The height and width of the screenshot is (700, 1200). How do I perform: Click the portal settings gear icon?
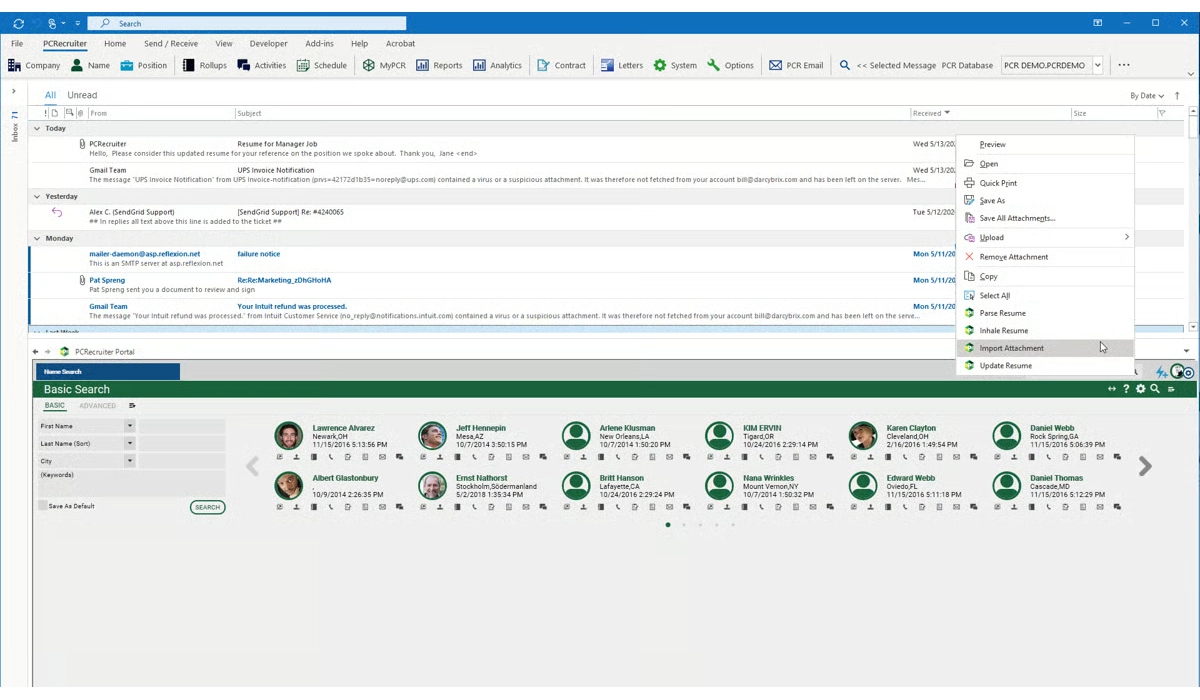pos(1140,389)
